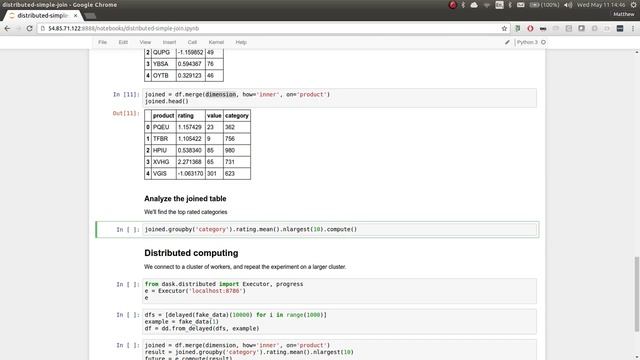This screenshot has width=640, height=360.
Task: Click the Analyze the joined table heading
Action: pyautogui.click(x=185, y=199)
